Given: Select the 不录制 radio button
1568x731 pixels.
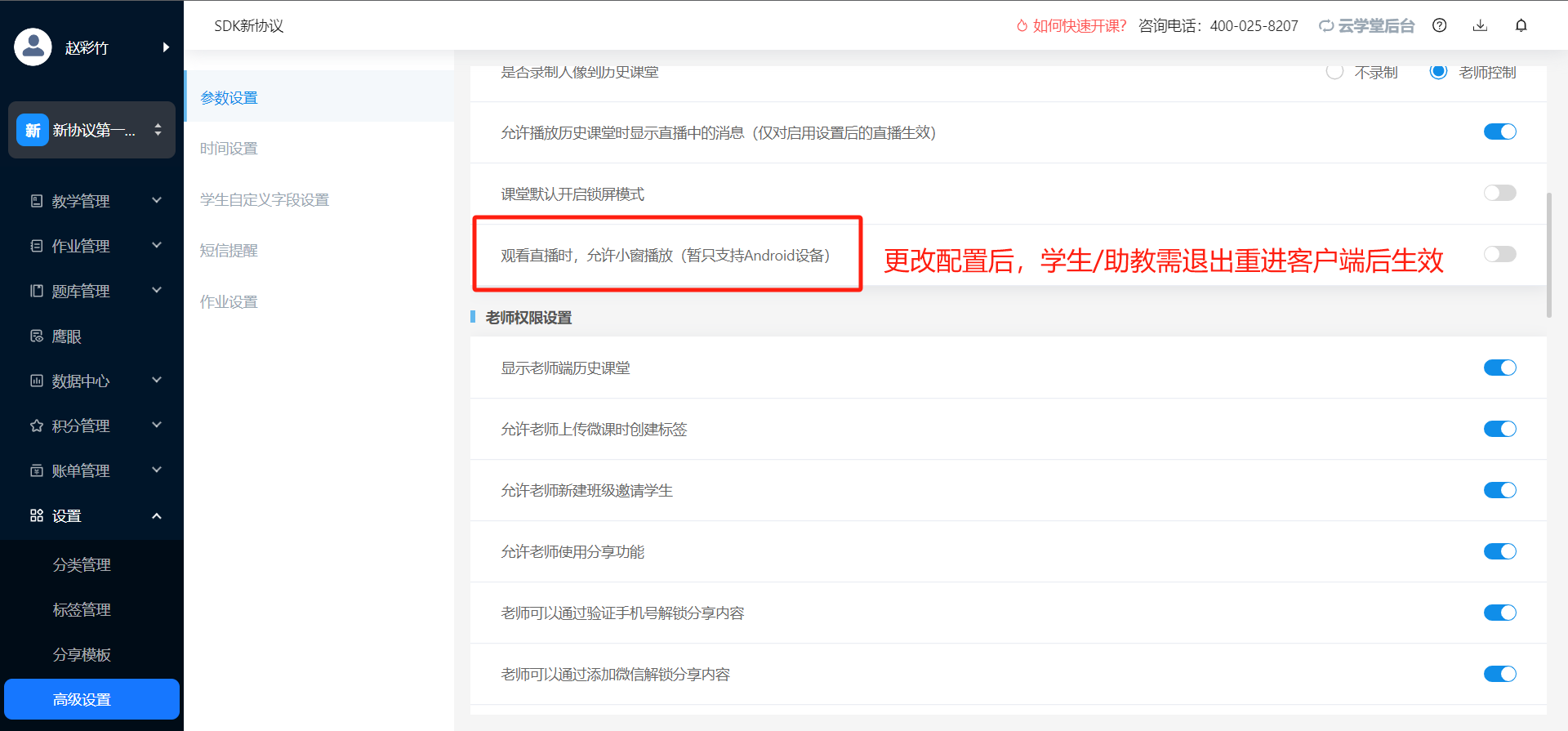Looking at the screenshot, I should tap(1334, 72).
